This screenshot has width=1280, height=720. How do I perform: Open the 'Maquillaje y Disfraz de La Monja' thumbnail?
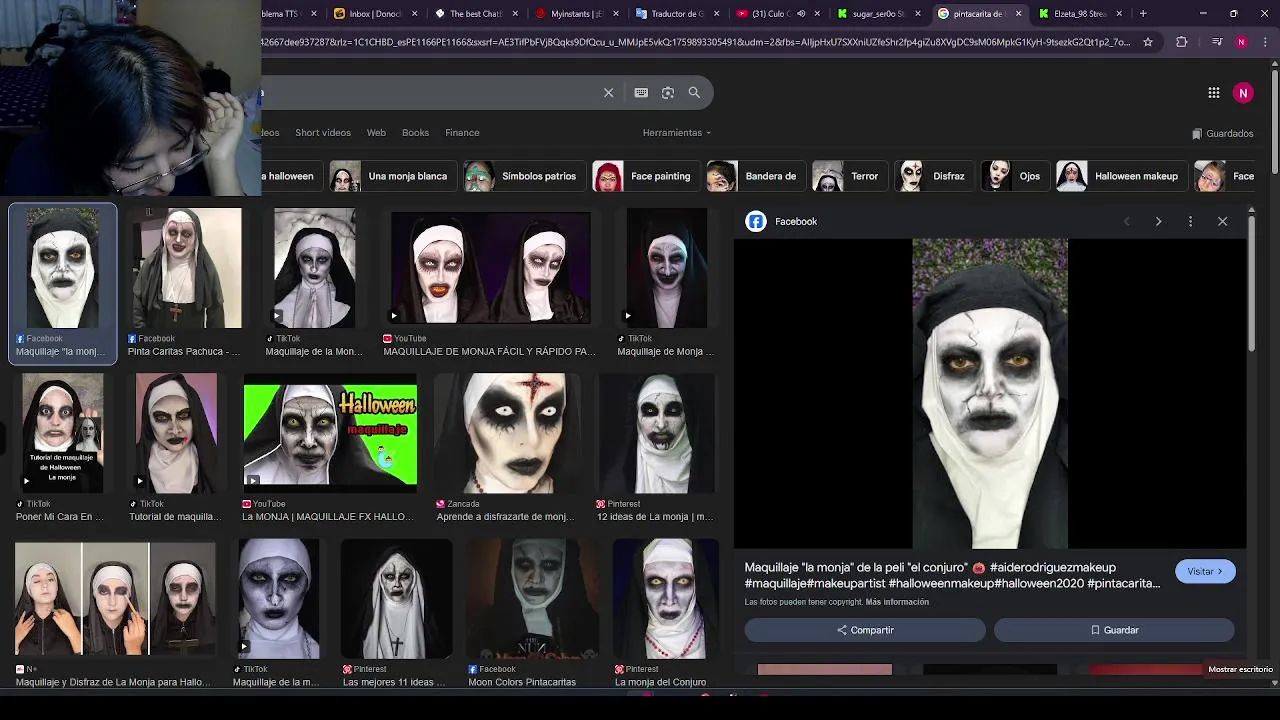[x=115, y=598]
